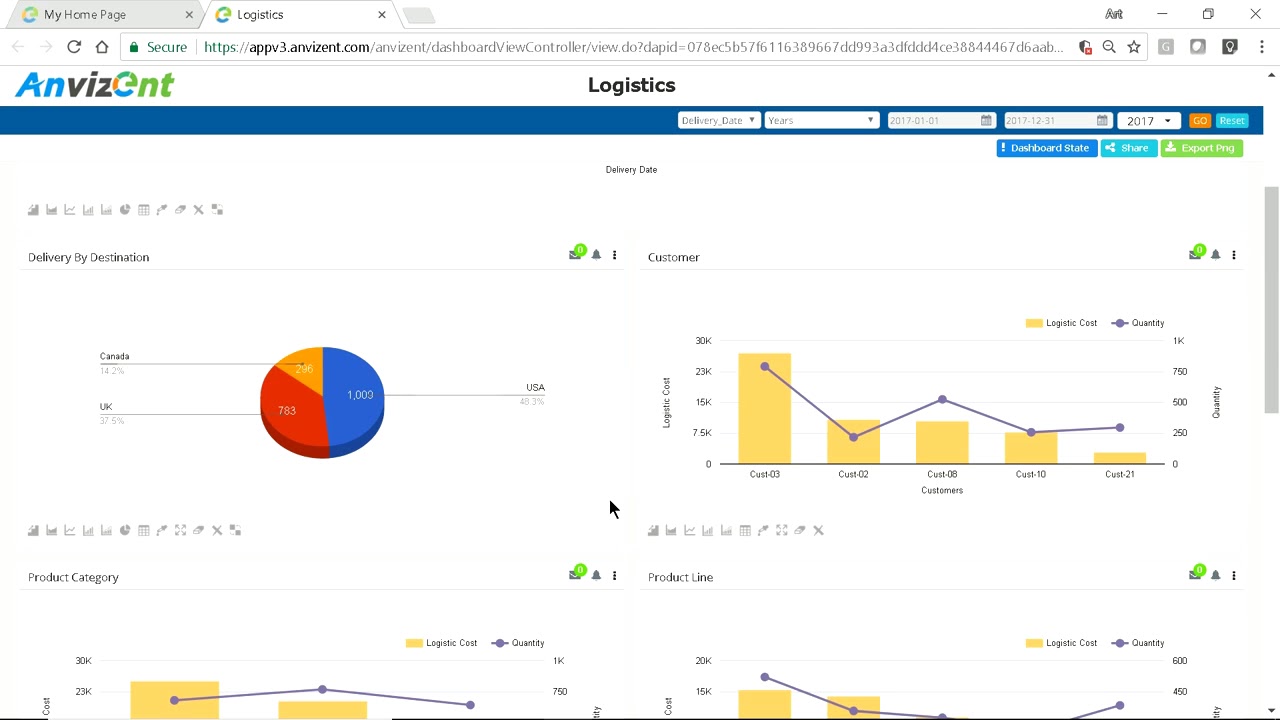1280x720 pixels.
Task: Click Cust-08 quantity line point
Action: 942,400
